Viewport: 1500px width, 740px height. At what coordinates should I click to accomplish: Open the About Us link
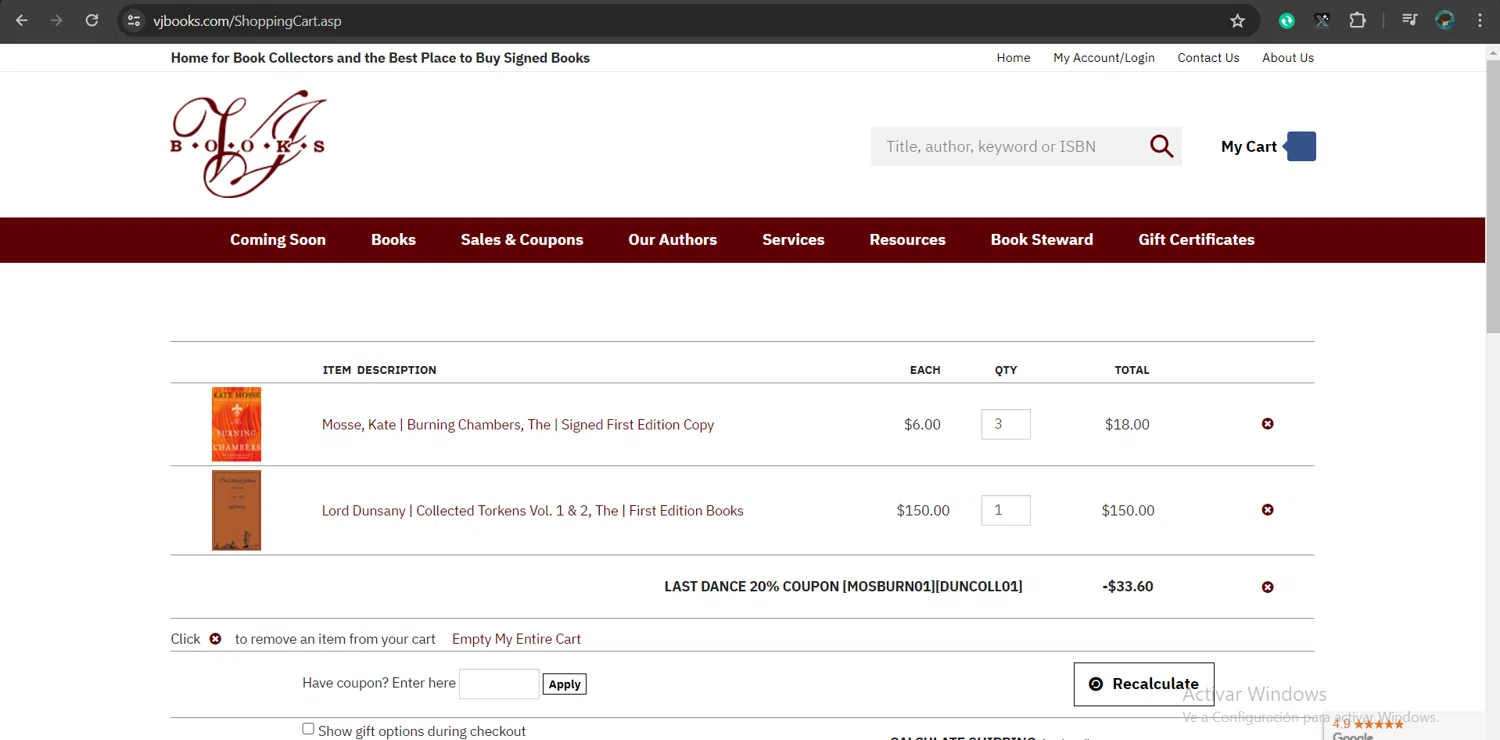1288,58
